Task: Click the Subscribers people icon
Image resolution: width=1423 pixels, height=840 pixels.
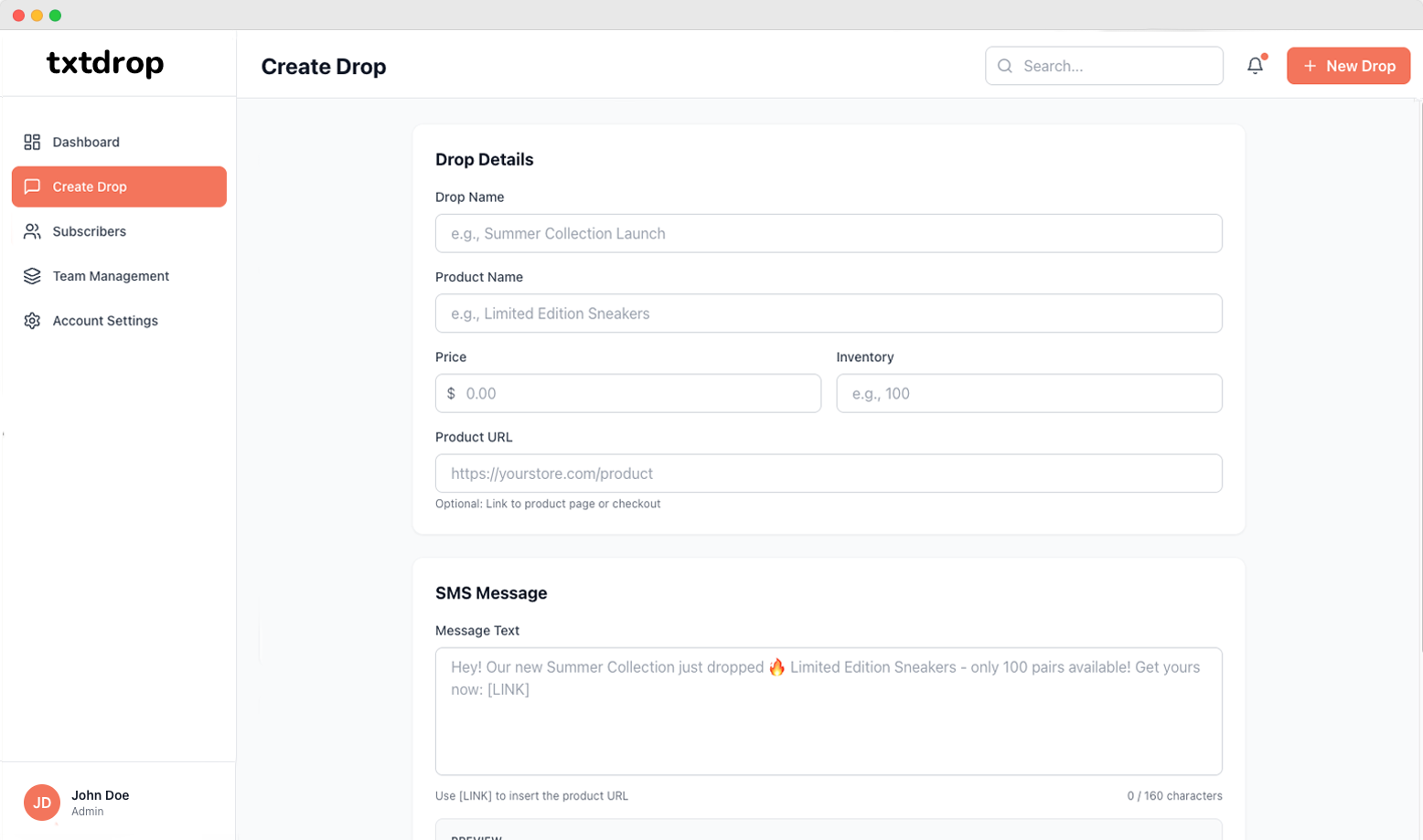Action: coord(32,231)
